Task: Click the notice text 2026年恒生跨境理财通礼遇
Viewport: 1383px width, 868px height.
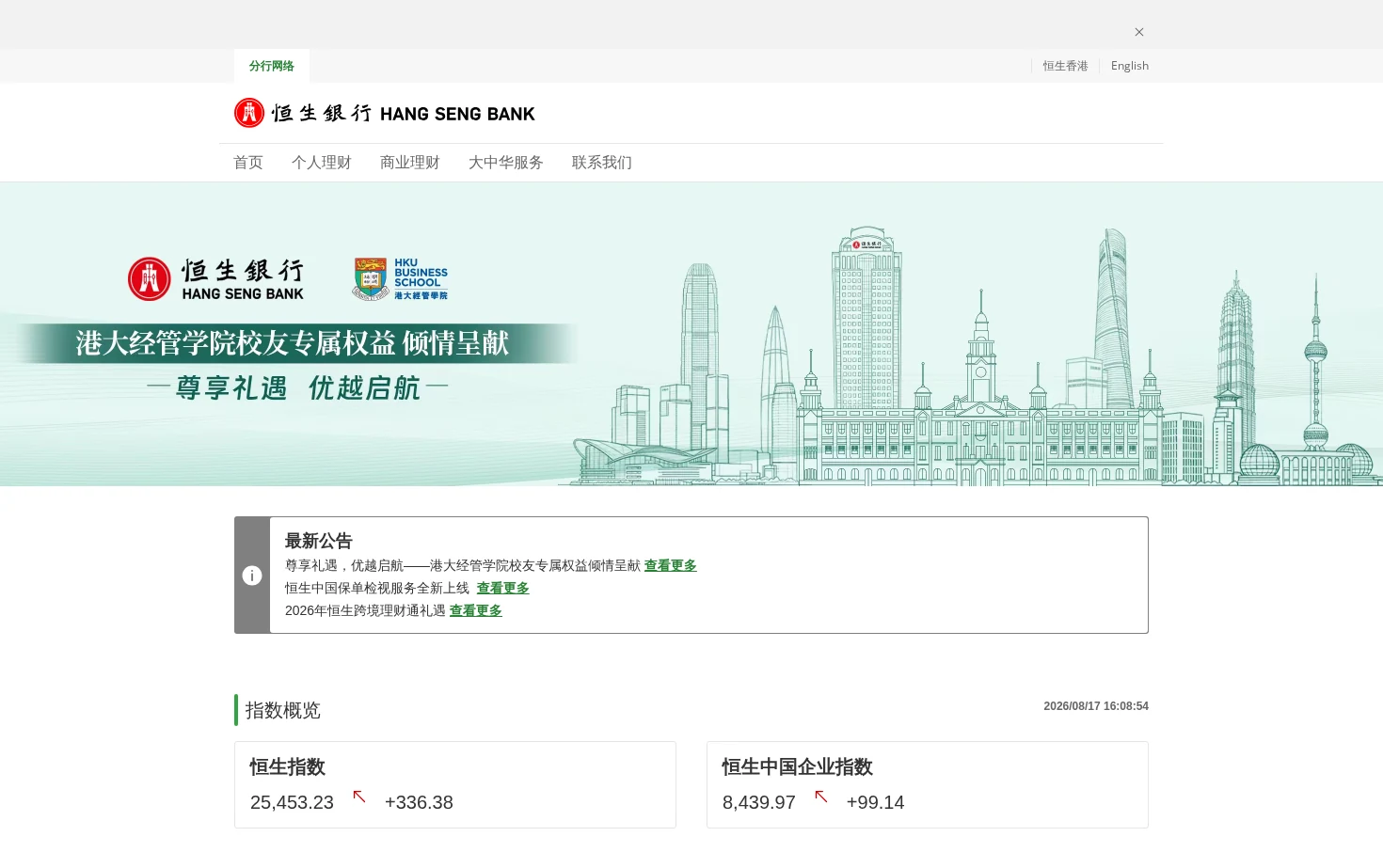Action: tap(365, 610)
